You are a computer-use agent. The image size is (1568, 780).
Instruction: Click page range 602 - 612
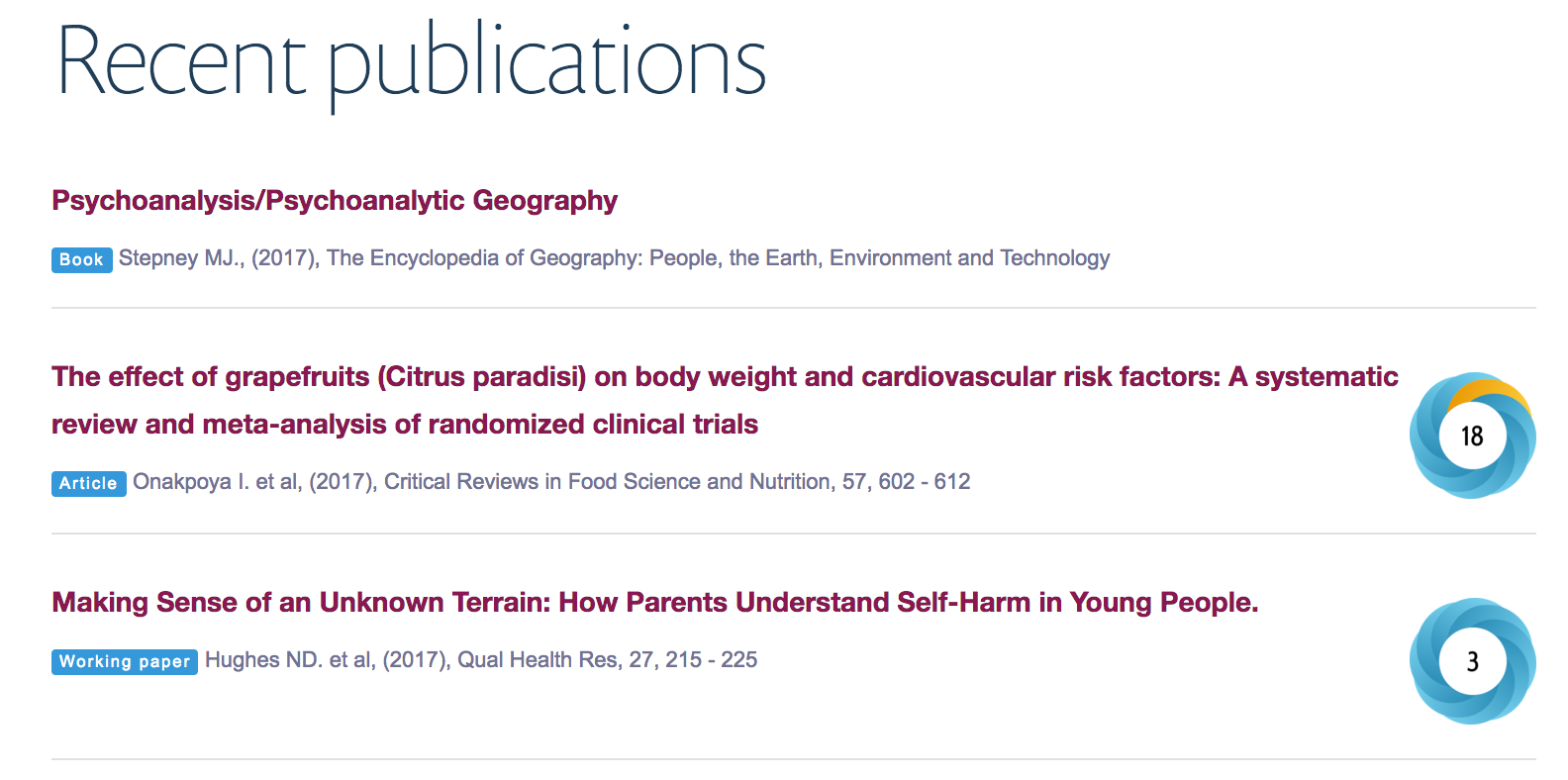tap(924, 482)
